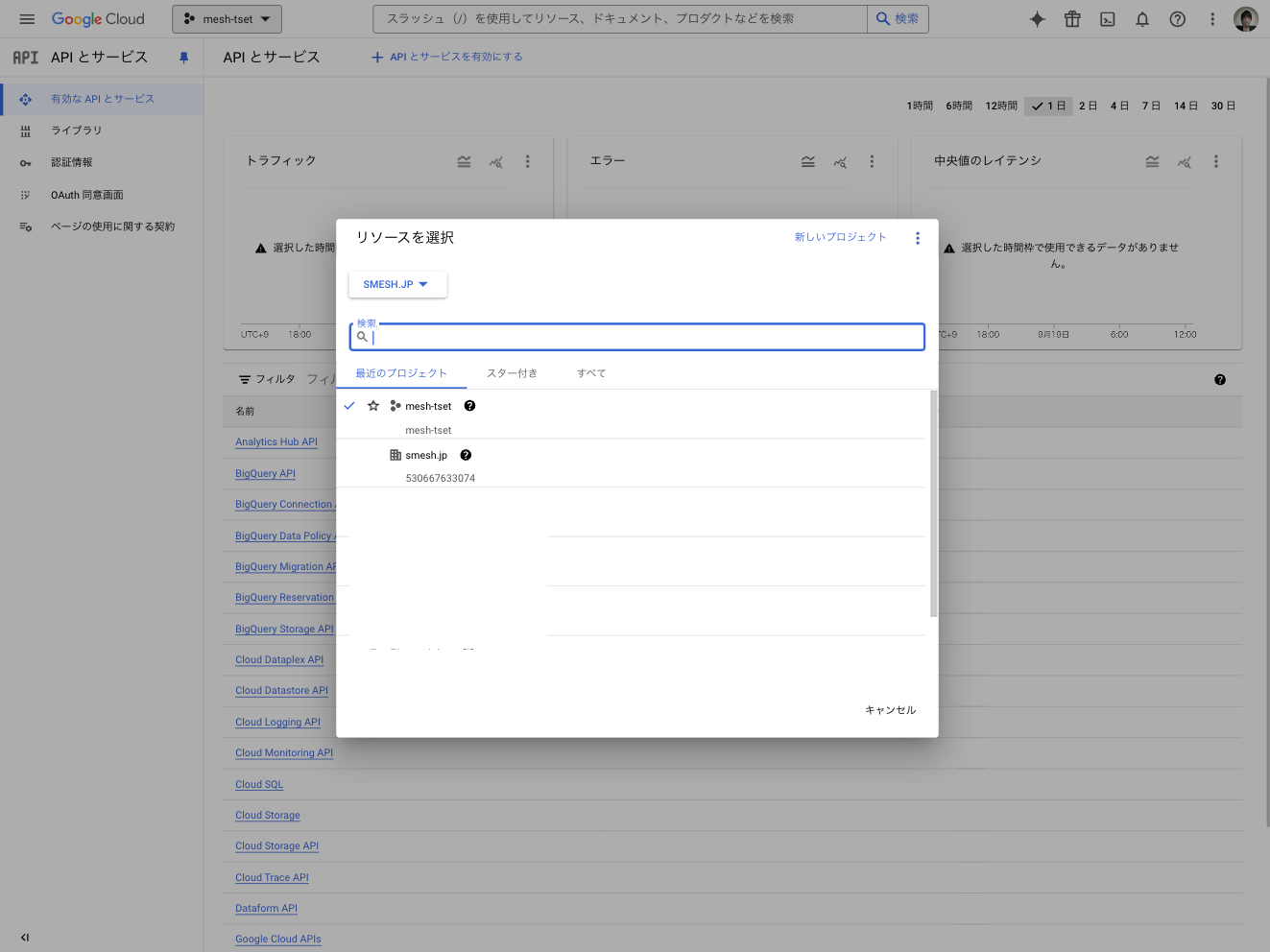The width and height of the screenshot is (1270, 952).
Task: Toggle legend on トラフィック chart
Action: click(464, 162)
